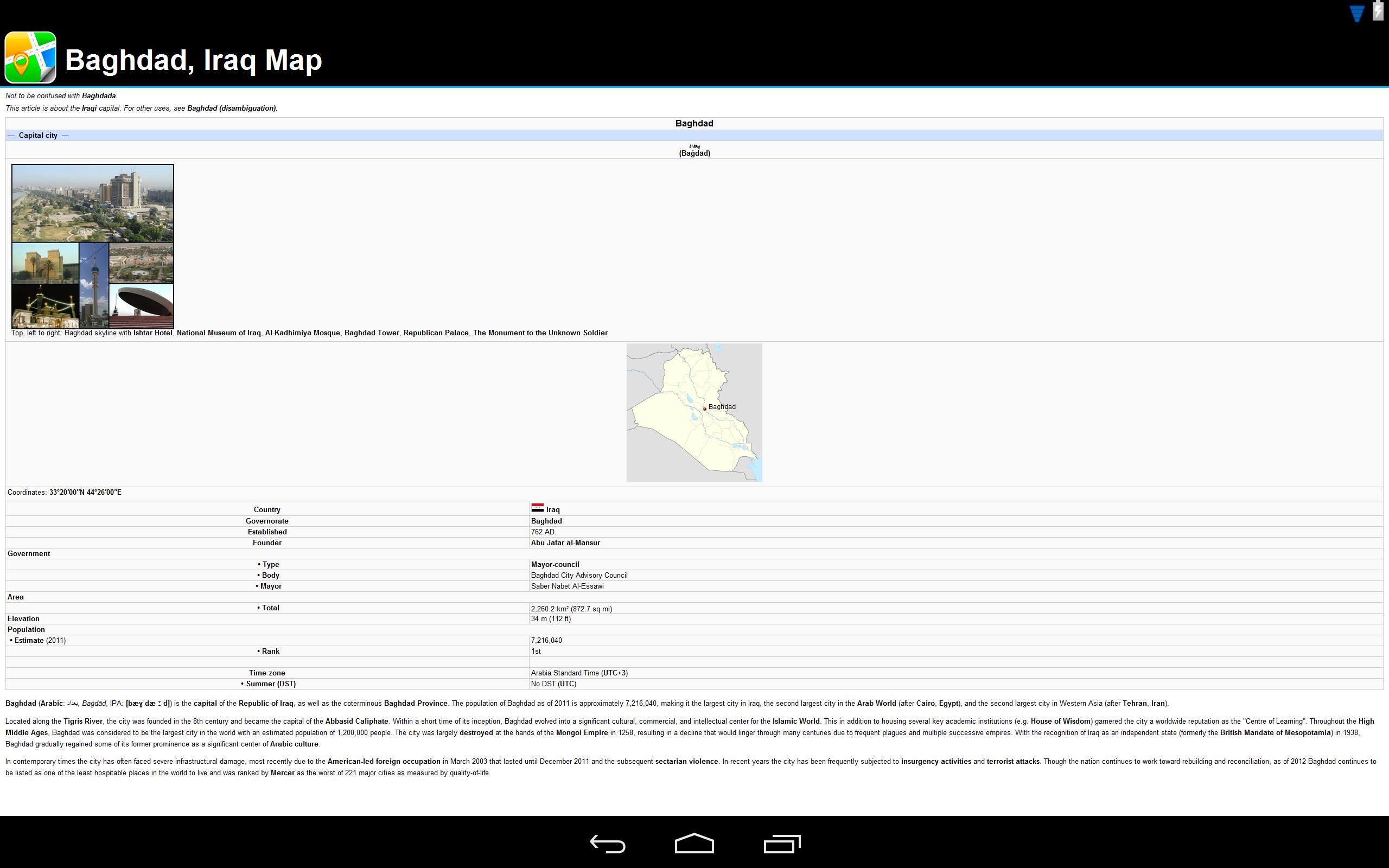
Task: Open recent apps from the navigation bar
Action: (782, 844)
